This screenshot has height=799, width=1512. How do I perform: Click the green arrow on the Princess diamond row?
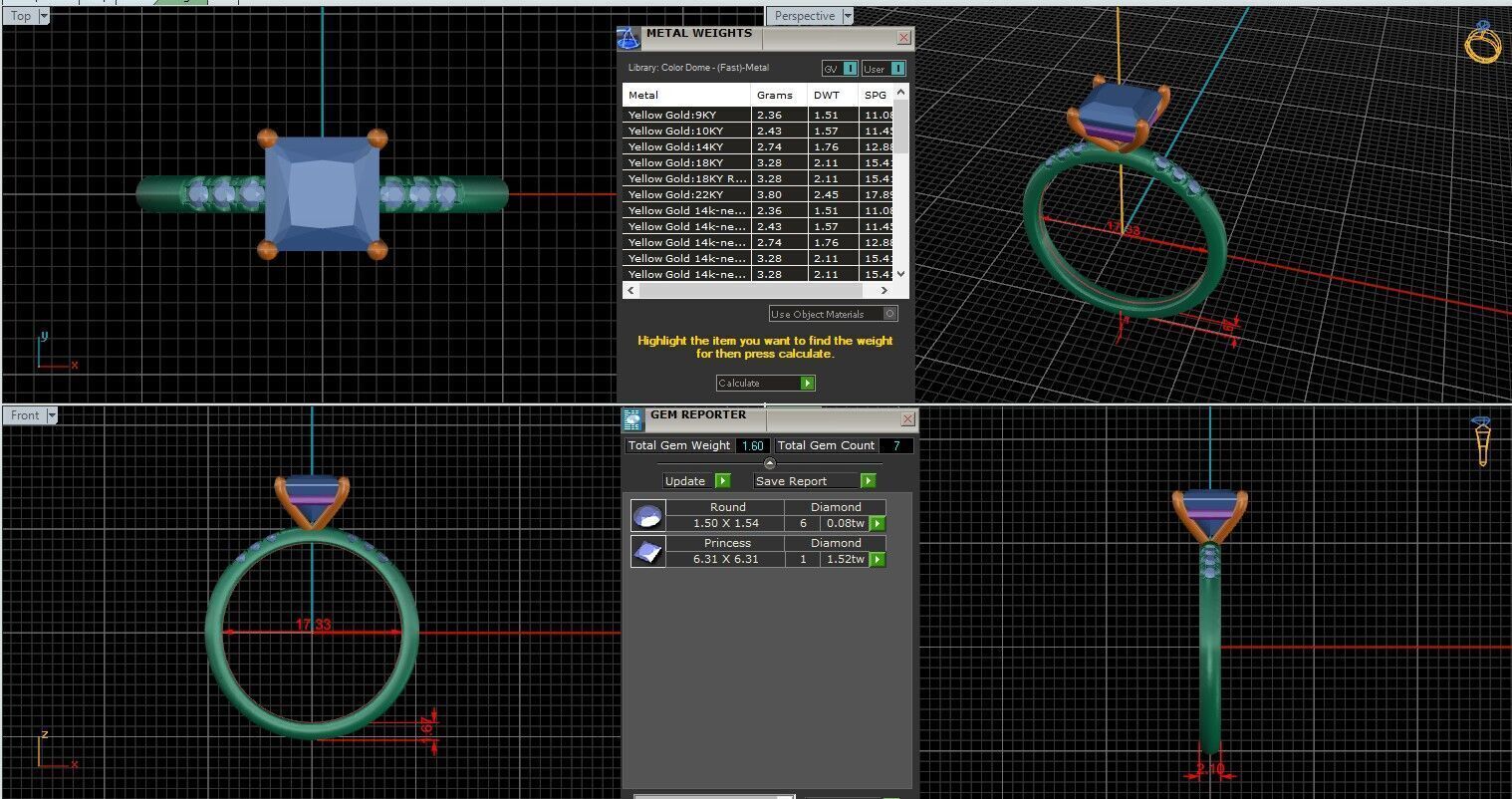pyautogui.click(x=878, y=560)
